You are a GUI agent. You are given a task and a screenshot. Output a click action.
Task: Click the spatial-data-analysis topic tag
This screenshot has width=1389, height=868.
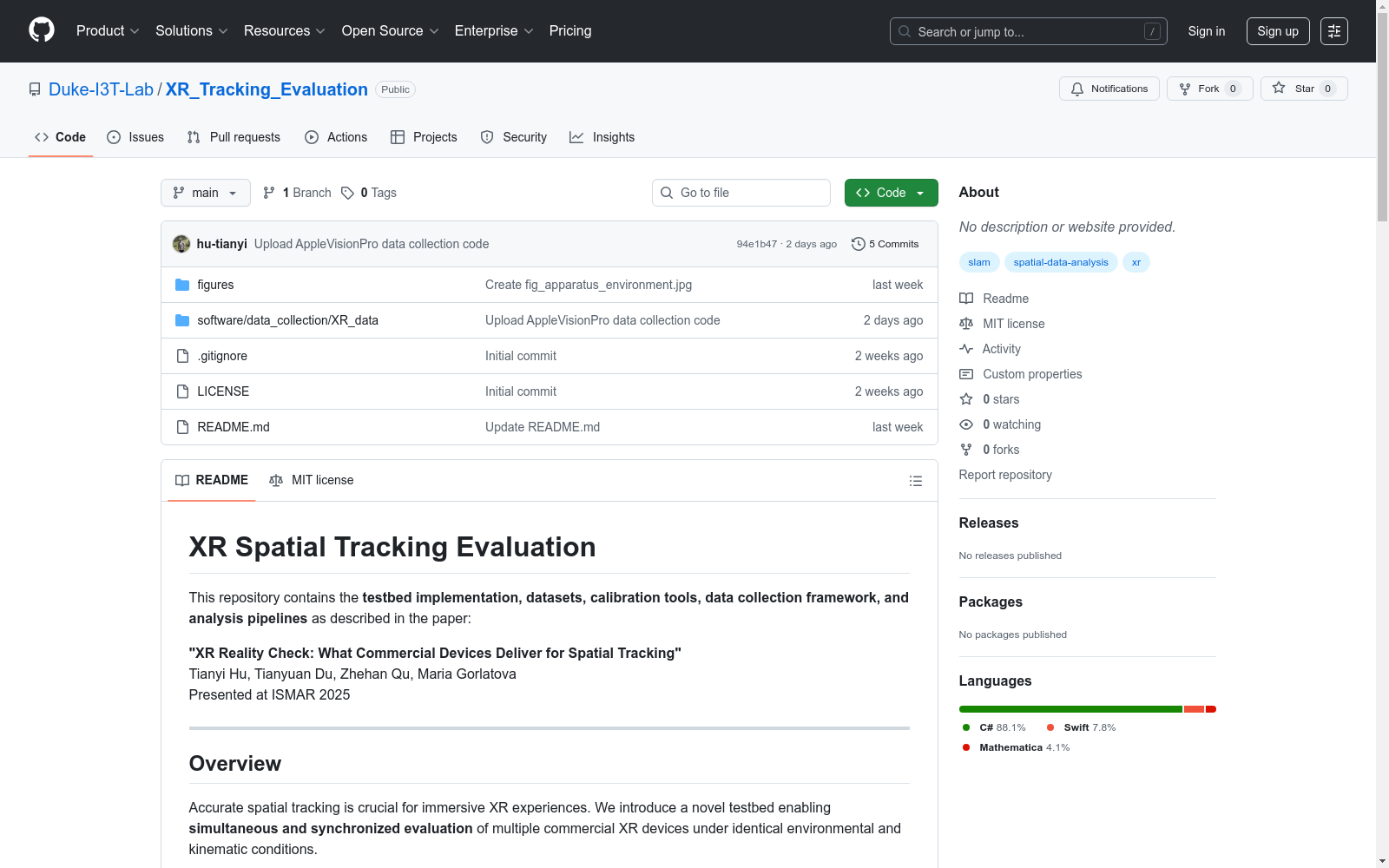click(1061, 262)
